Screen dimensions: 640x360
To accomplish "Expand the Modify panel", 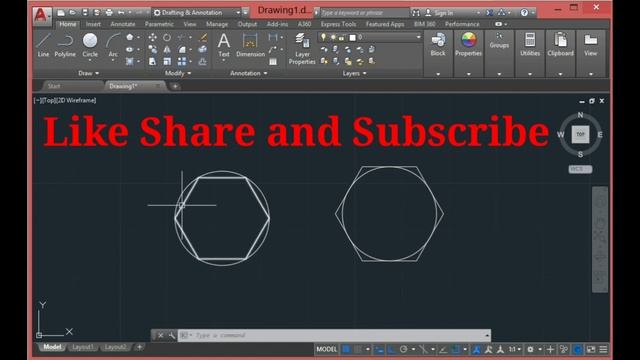I will click(x=178, y=73).
